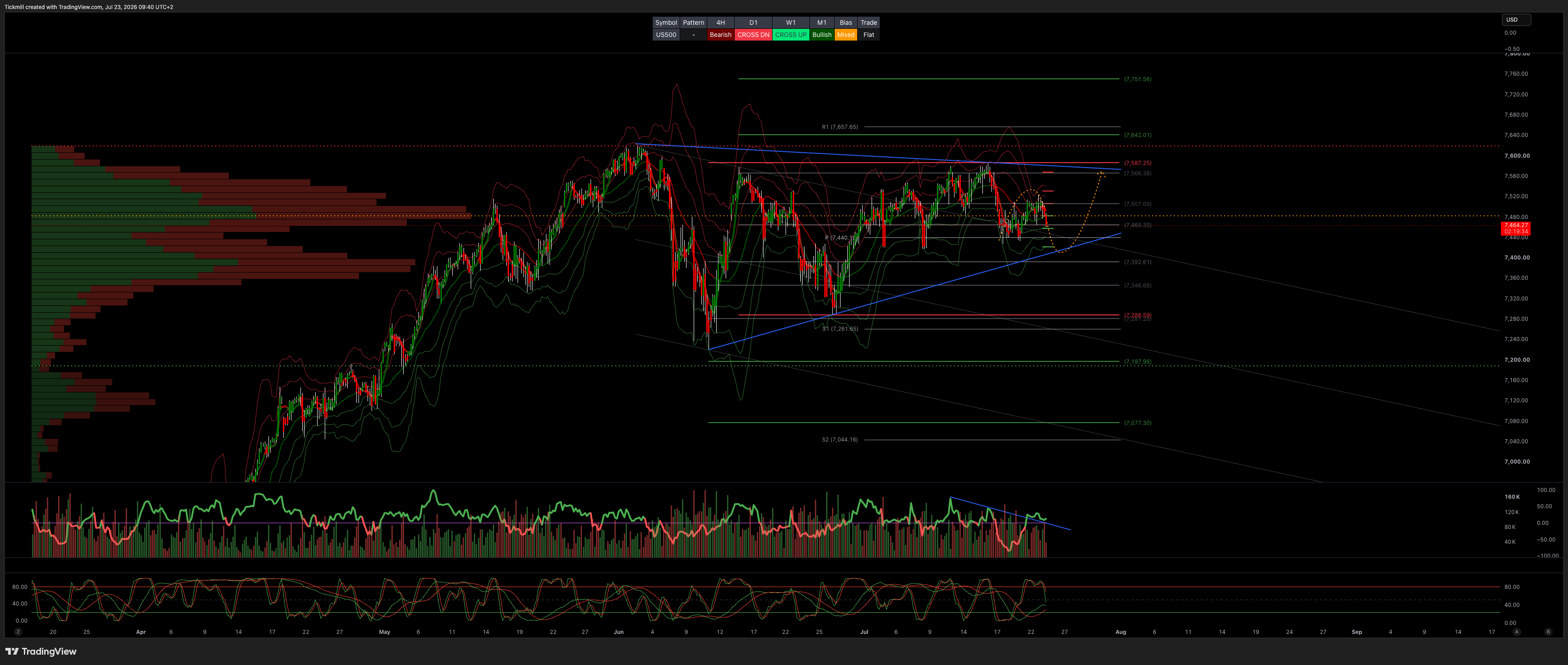Toggle the B scale button icon
The height and width of the screenshot is (665, 1568).
click(x=1548, y=632)
